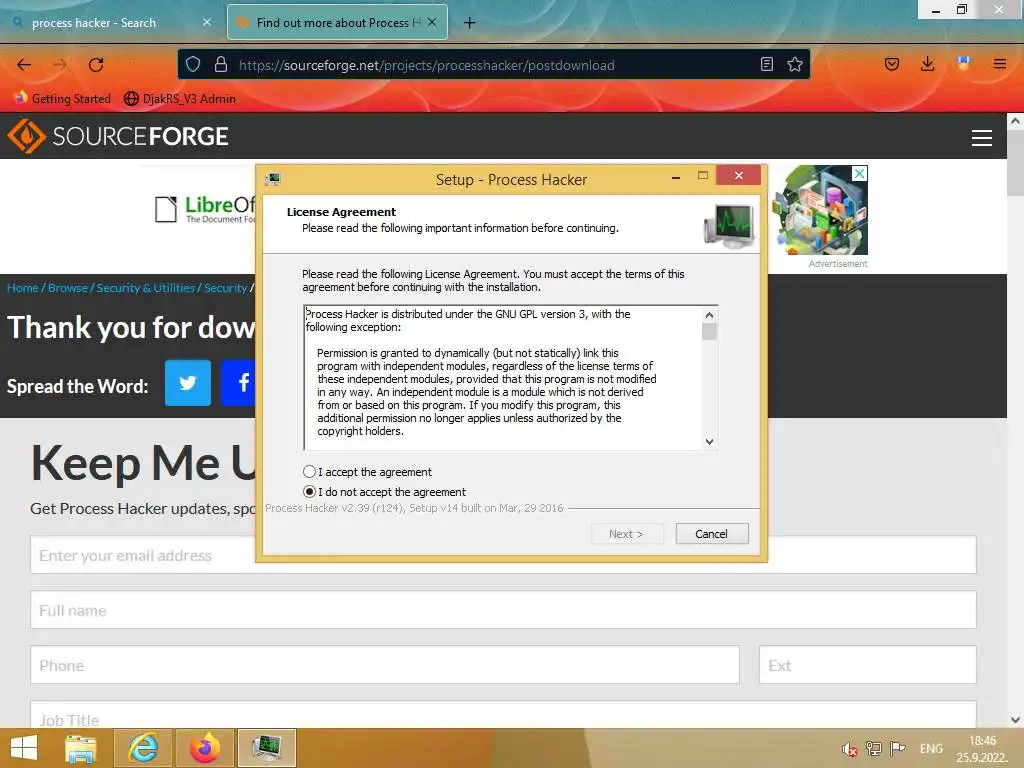Click the Browse breadcrumb link

67,288
